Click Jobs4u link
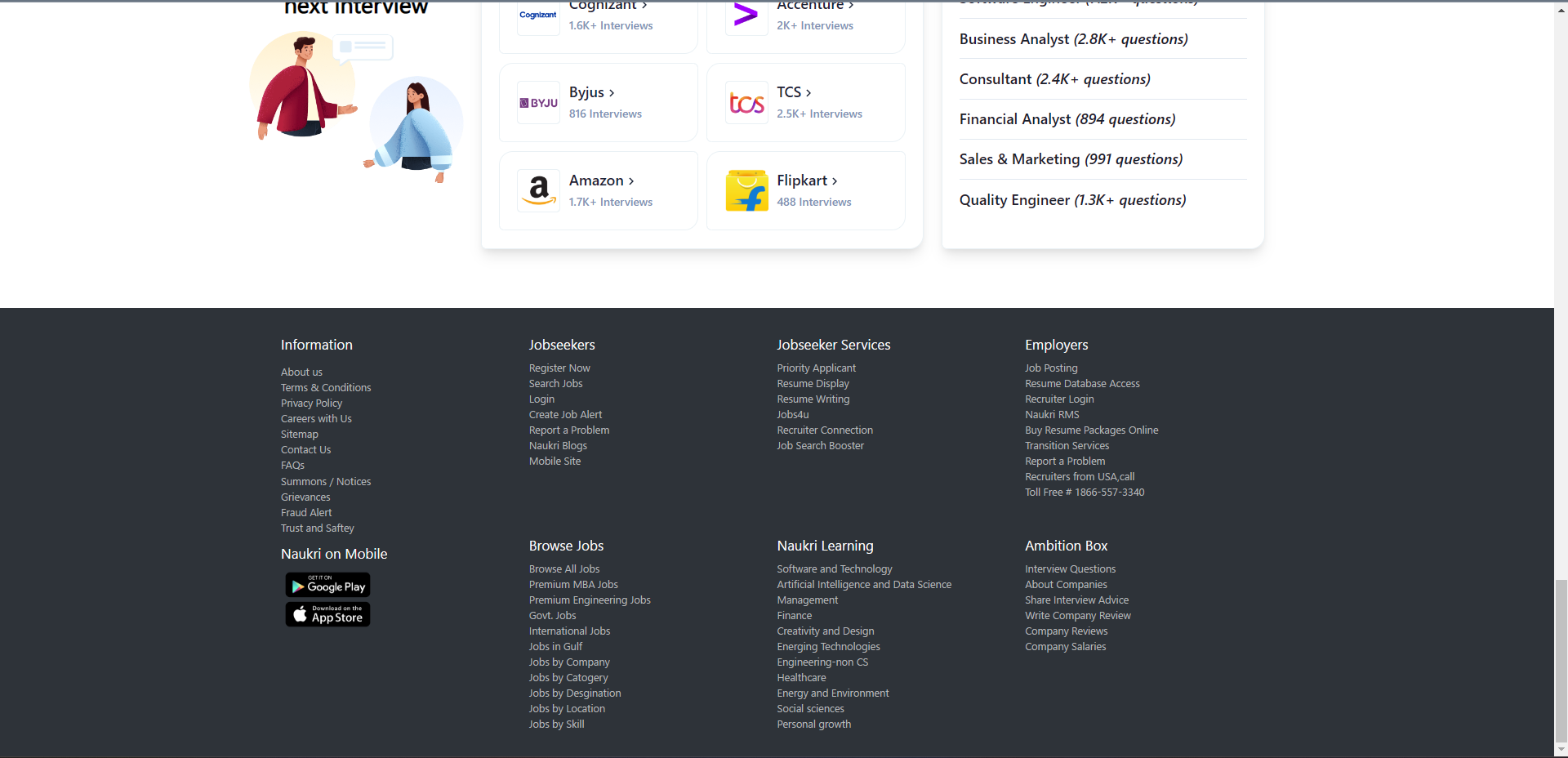Image resolution: width=1568 pixels, height=758 pixels. click(x=793, y=415)
